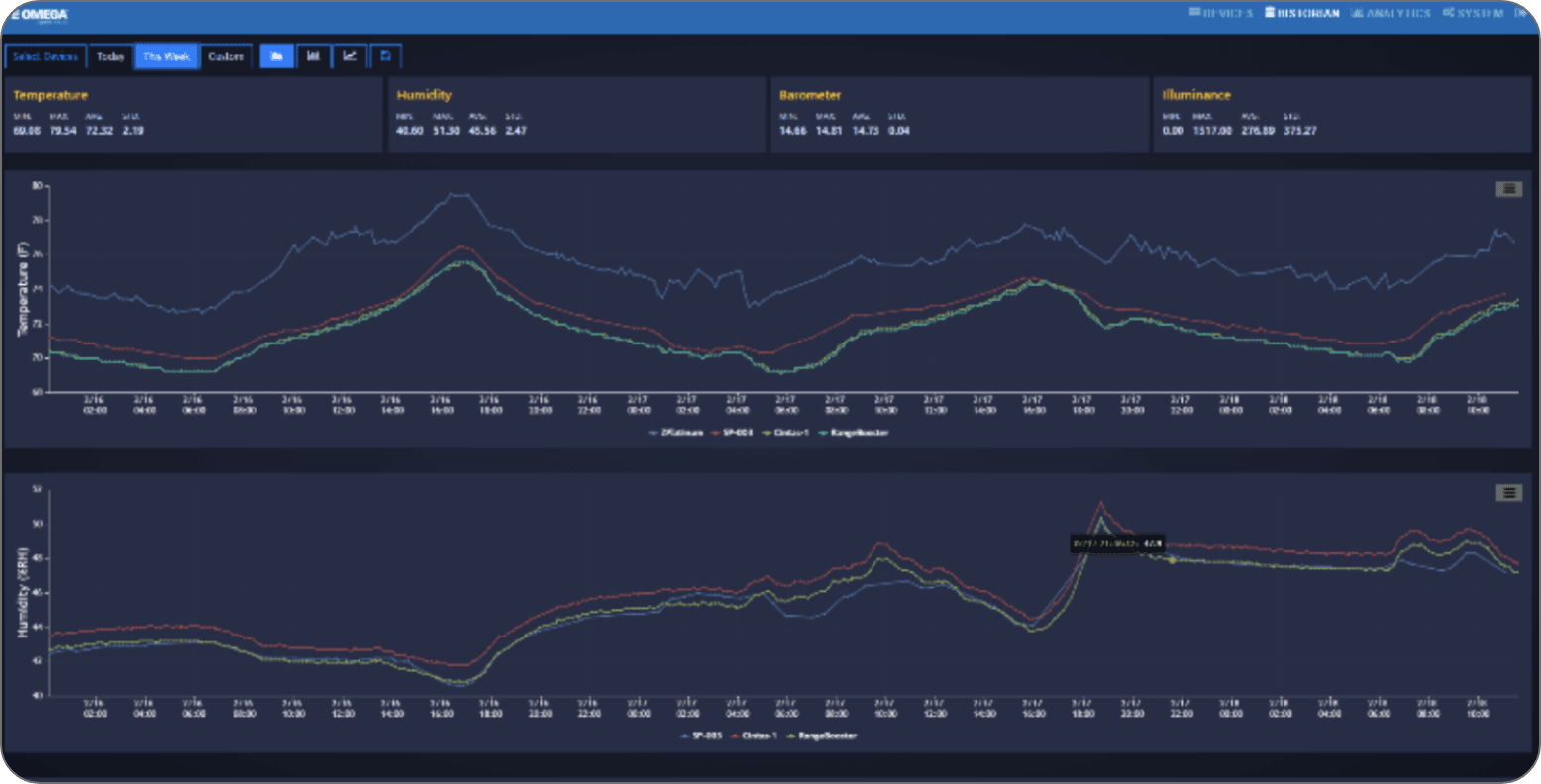Viewport: 1541px width, 784px height.
Task: Click the logout icon in top bar
Action: [1520, 13]
